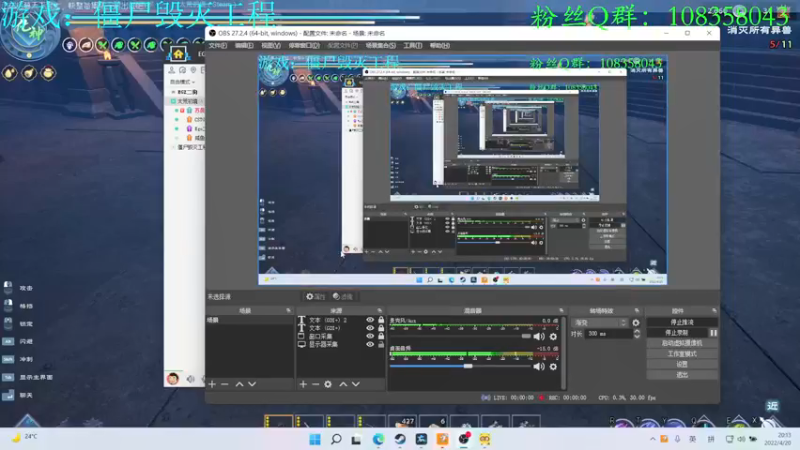Click the user avatar in chat window
This screenshot has height=450, width=800.
click(x=173, y=379)
